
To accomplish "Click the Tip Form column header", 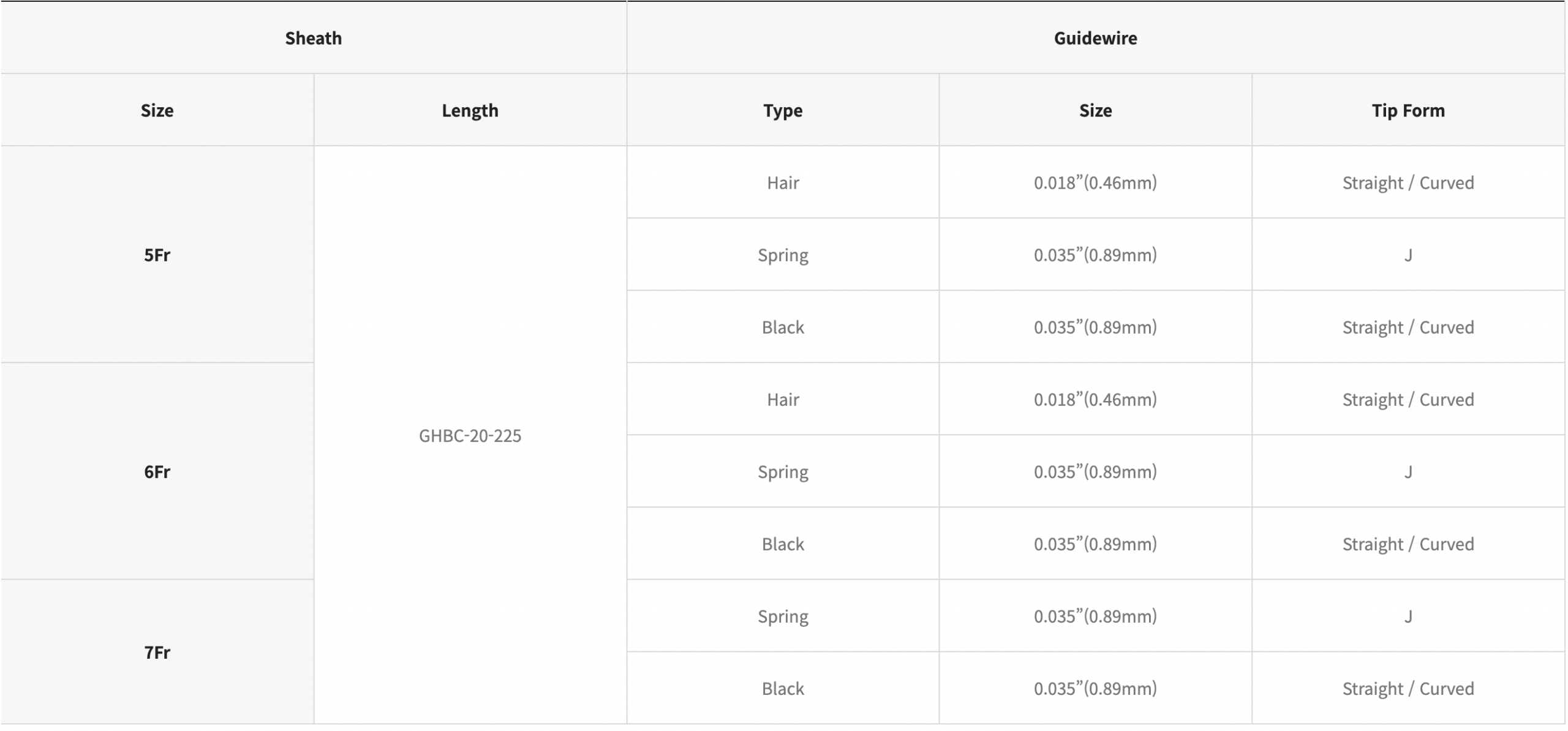I will tap(1408, 110).
